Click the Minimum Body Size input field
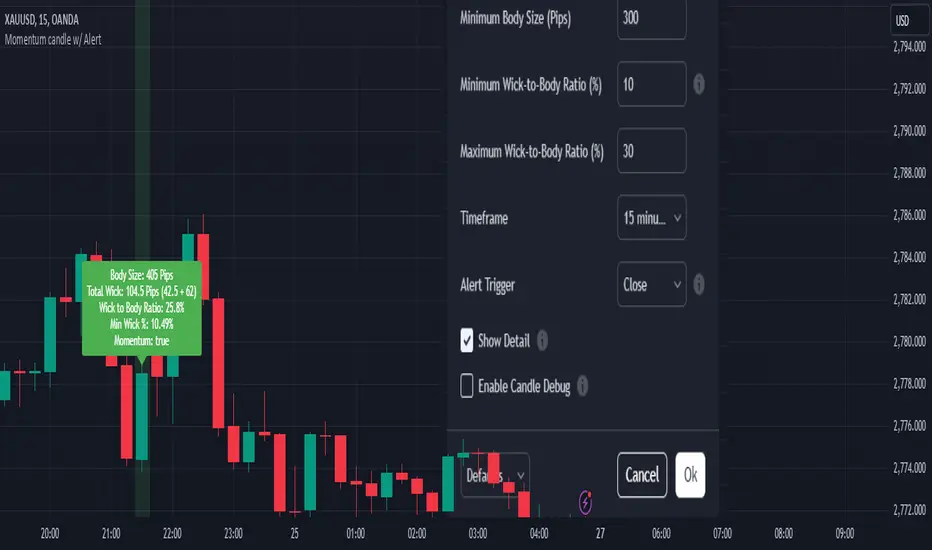The width and height of the screenshot is (932, 550). tap(652, 18)
